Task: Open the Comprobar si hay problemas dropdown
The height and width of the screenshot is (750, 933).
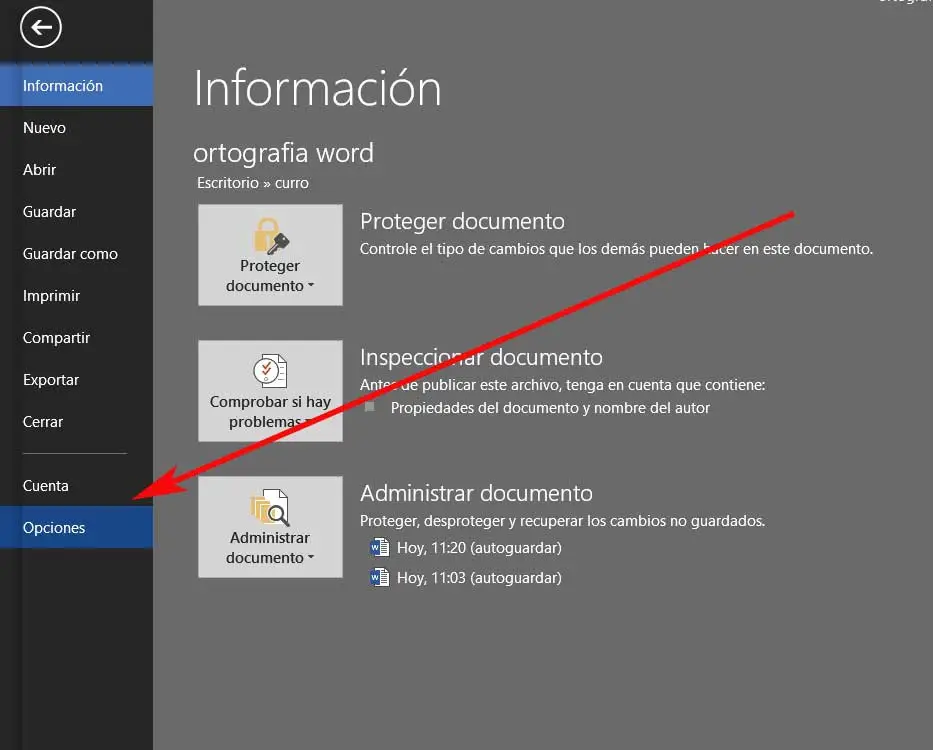Action: click(x=270, y=391)
